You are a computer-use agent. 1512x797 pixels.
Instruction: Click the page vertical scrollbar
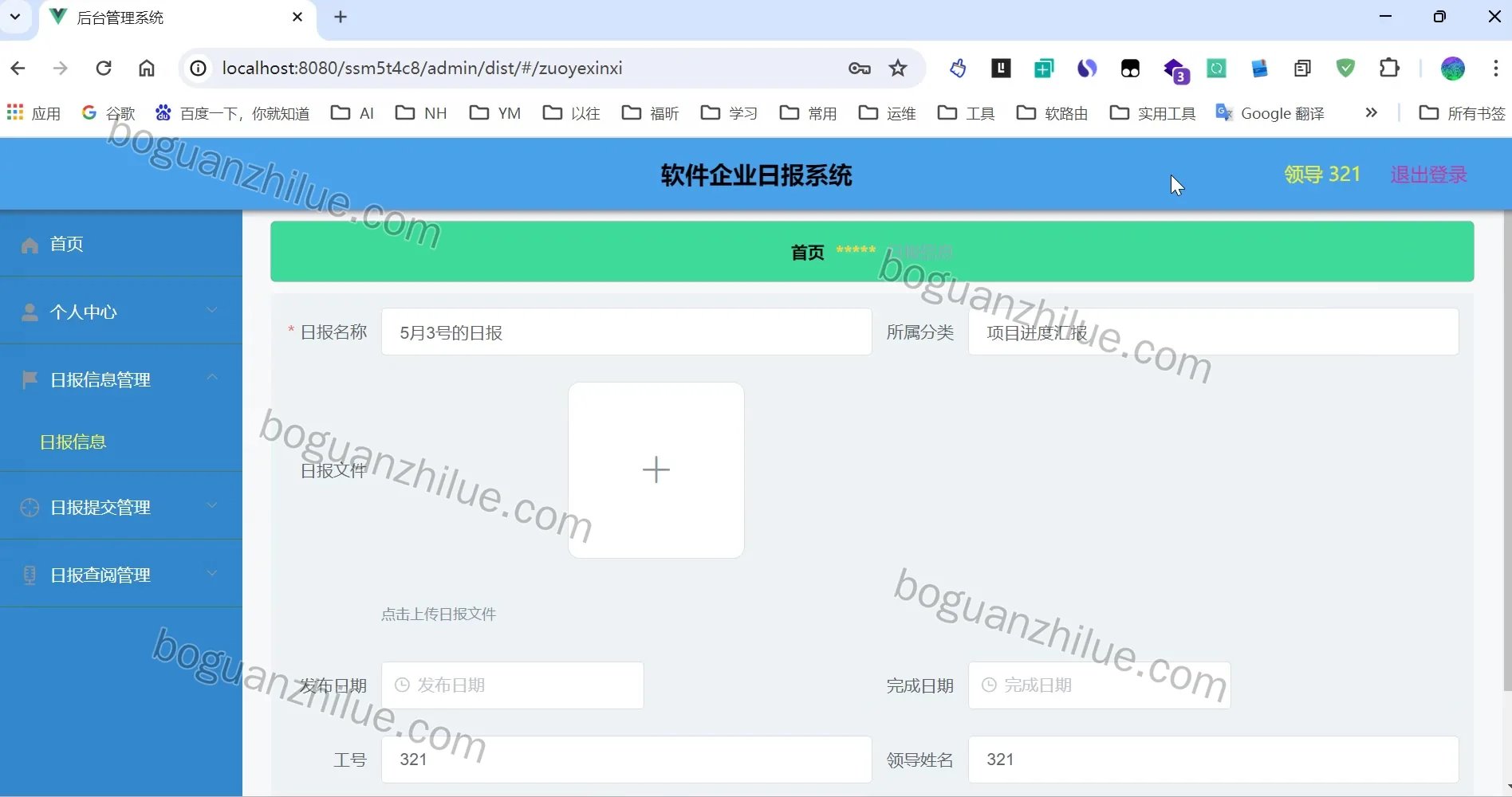tap(1506, 450)
